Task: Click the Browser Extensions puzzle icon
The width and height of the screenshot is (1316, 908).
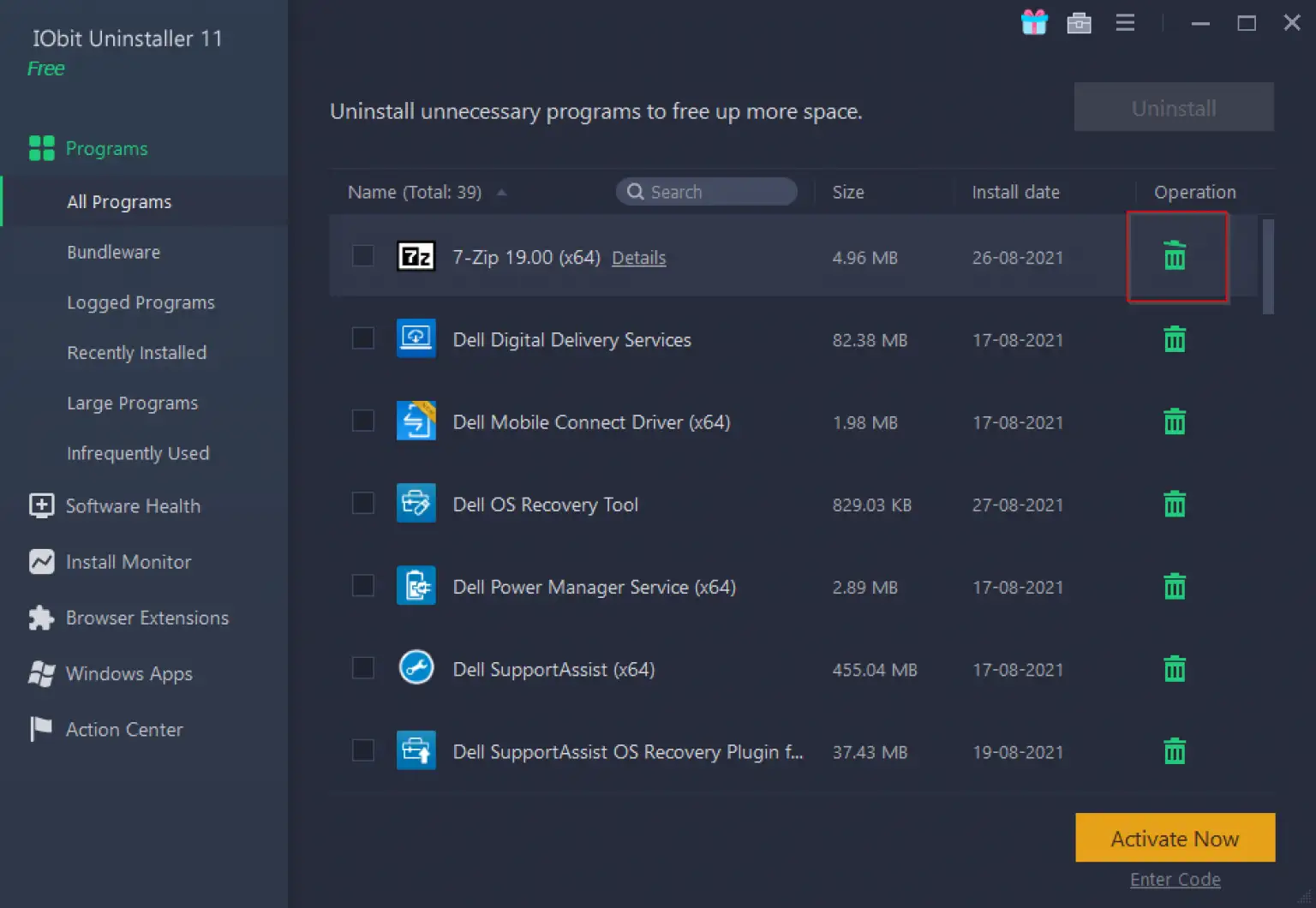Action: coord(41,618)
